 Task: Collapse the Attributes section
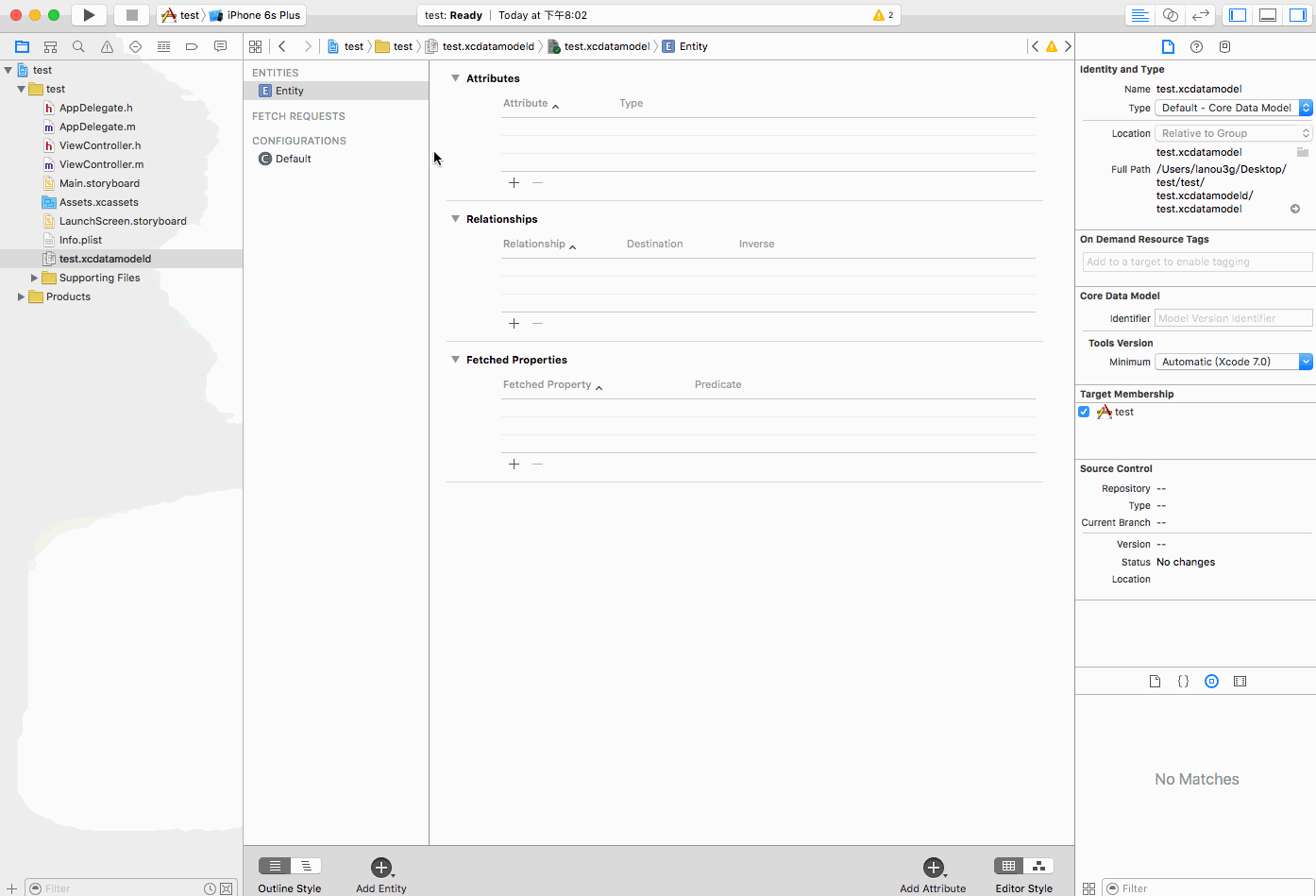tap(455, 78)
